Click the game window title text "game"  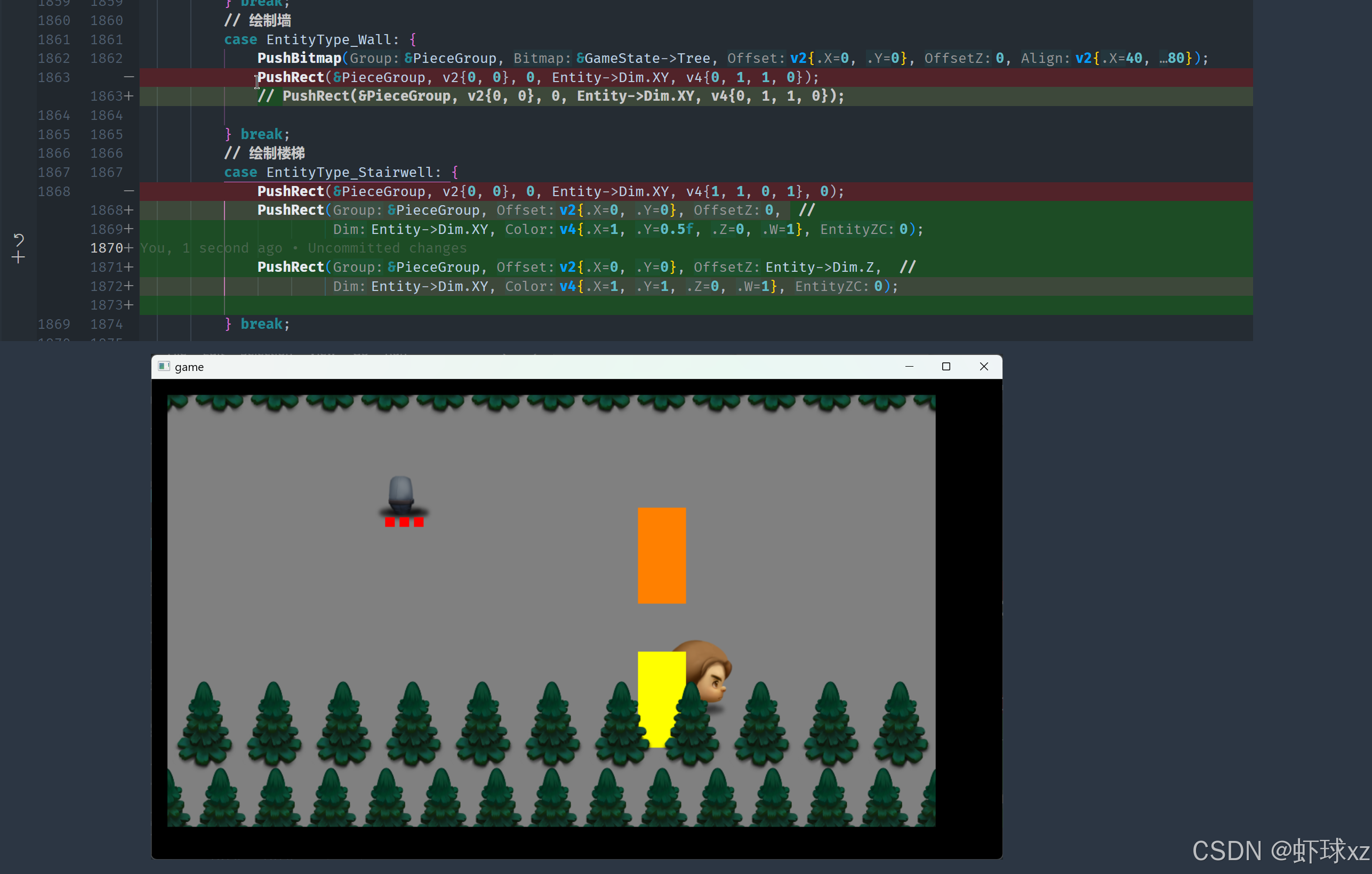189,367
